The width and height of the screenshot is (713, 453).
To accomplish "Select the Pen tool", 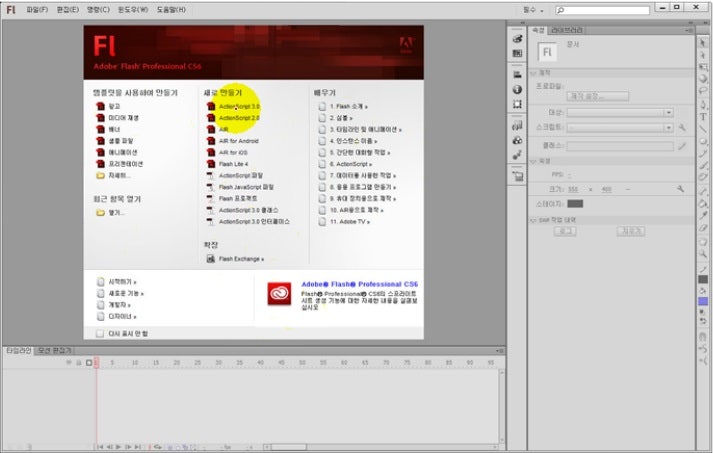I will coord(703,105).
